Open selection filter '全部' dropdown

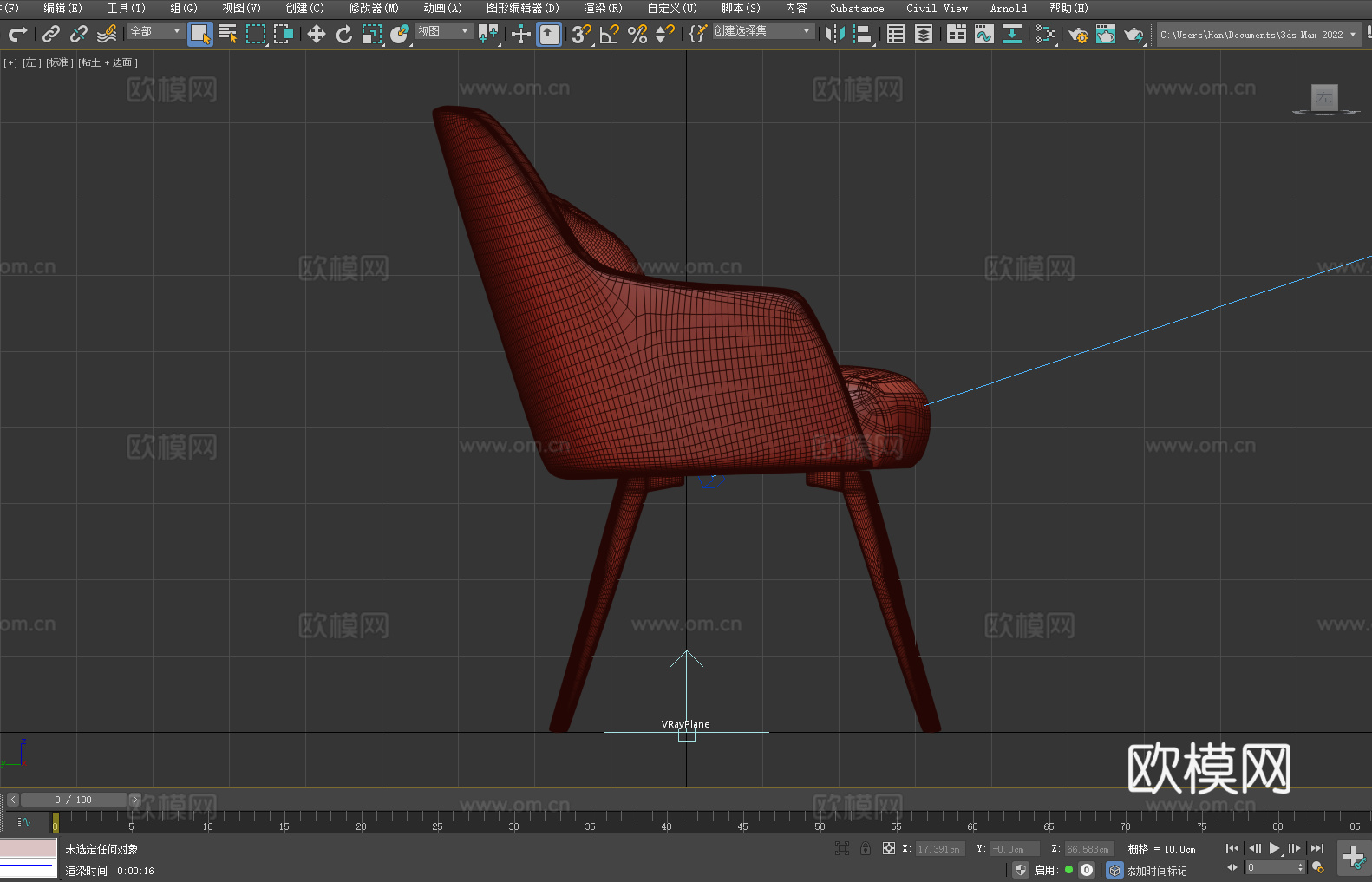pos(156,31)
